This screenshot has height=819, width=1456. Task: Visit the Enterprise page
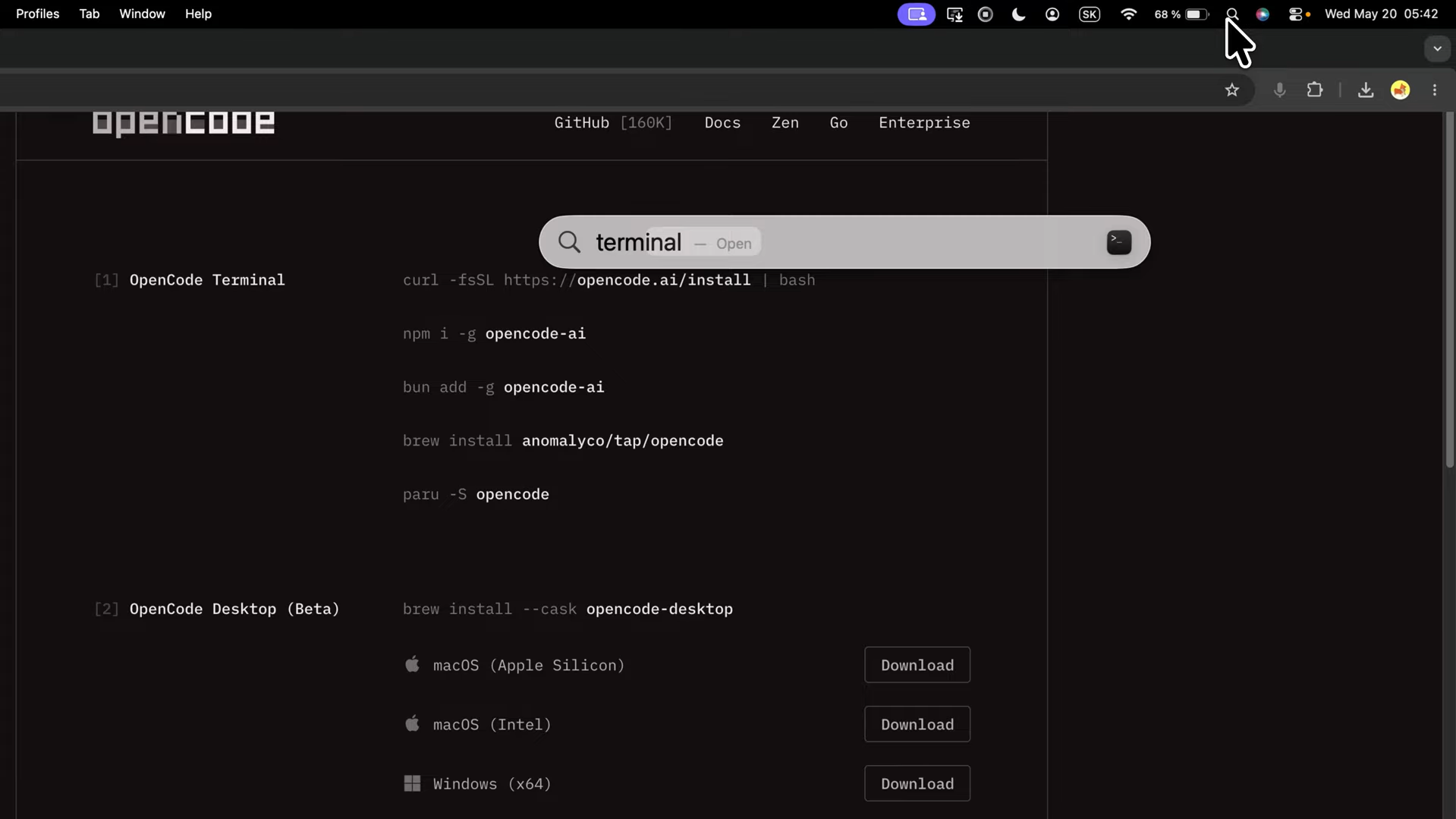click(x=924, y=123)
